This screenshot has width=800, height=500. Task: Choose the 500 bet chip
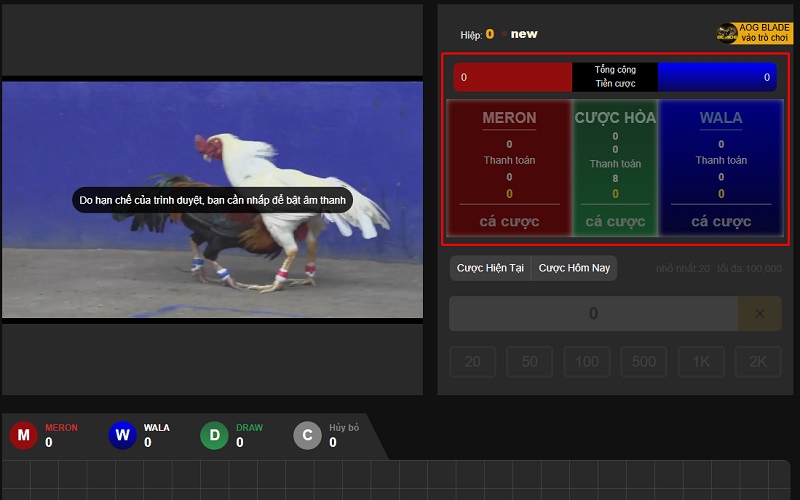644,361
